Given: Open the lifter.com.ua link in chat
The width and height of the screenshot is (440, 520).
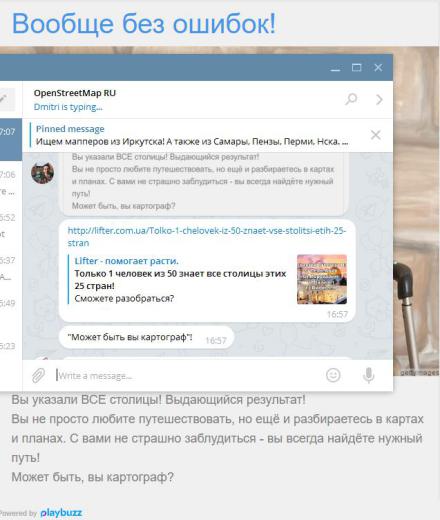Looking at the screenshot, I should pos(207,237).
